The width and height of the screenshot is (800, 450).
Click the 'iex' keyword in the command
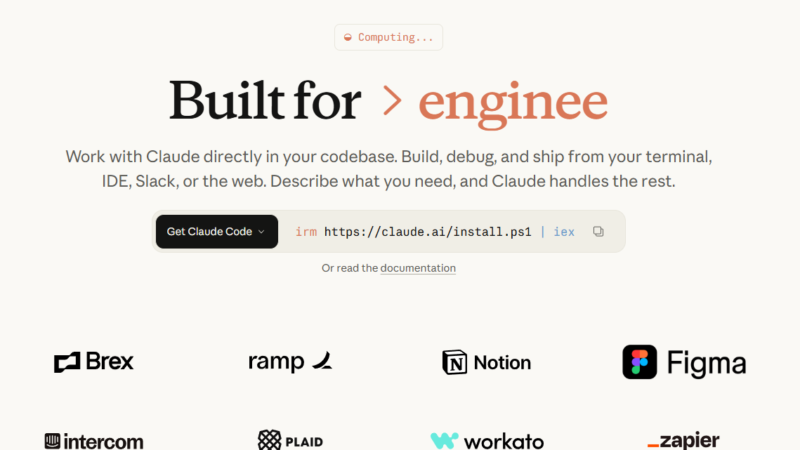pos(564,232)
